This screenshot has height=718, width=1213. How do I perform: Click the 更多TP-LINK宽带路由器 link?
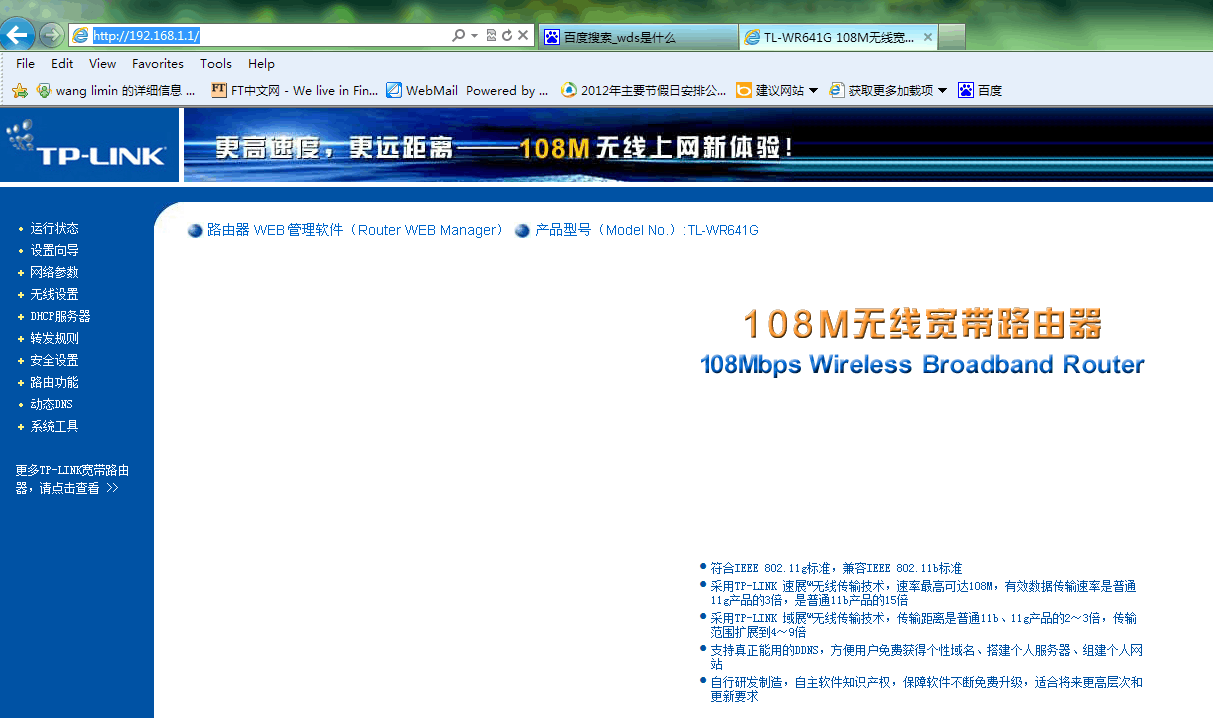72,479
